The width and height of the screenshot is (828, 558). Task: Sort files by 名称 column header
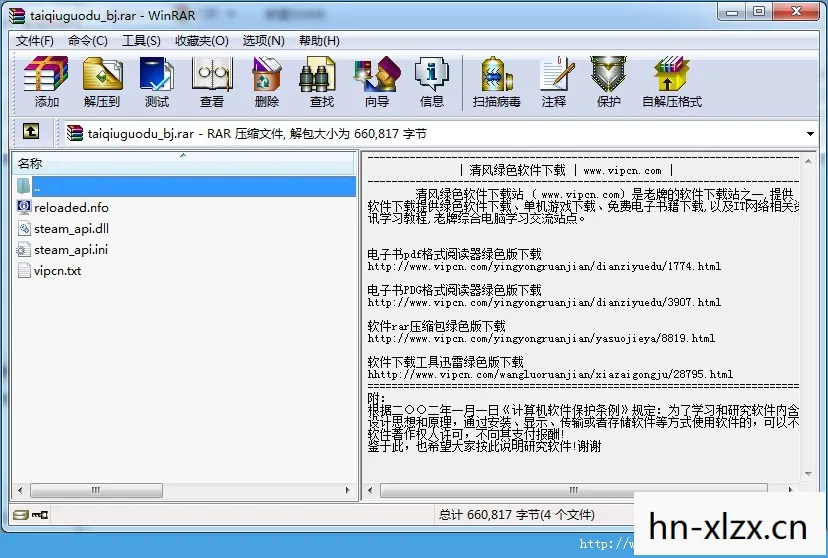184,163
